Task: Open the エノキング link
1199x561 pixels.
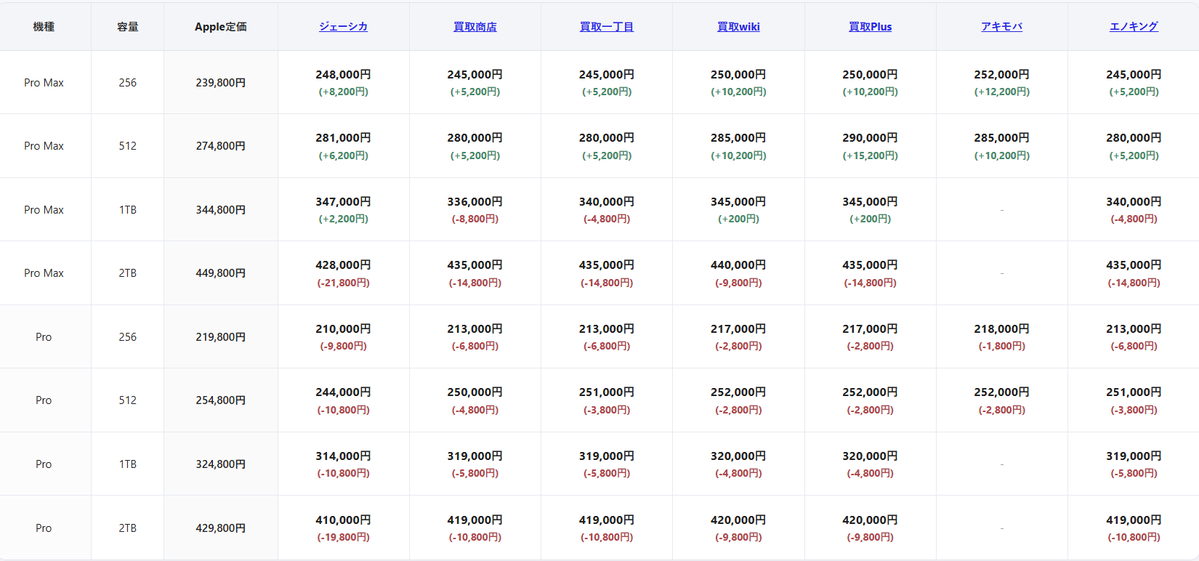Action: click(1133, 27)
